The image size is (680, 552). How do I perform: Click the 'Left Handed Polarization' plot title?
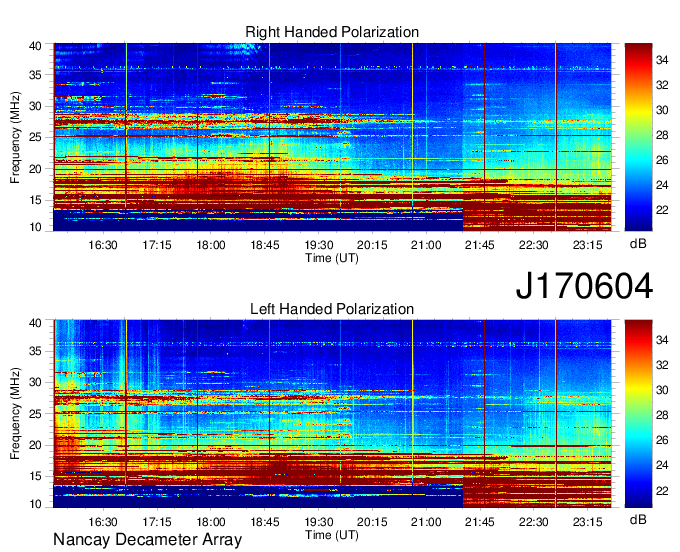point(332,309)
